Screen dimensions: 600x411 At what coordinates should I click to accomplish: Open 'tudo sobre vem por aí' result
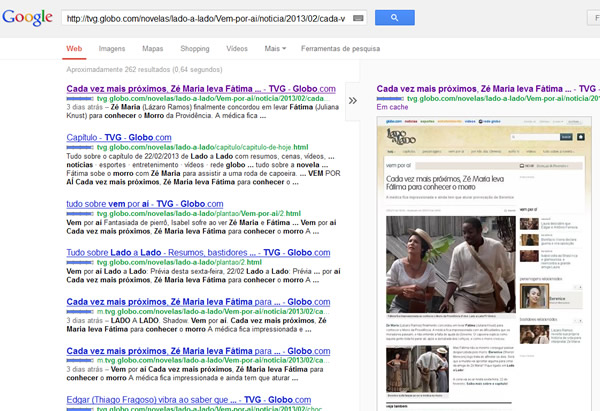[x=145, y=204]
